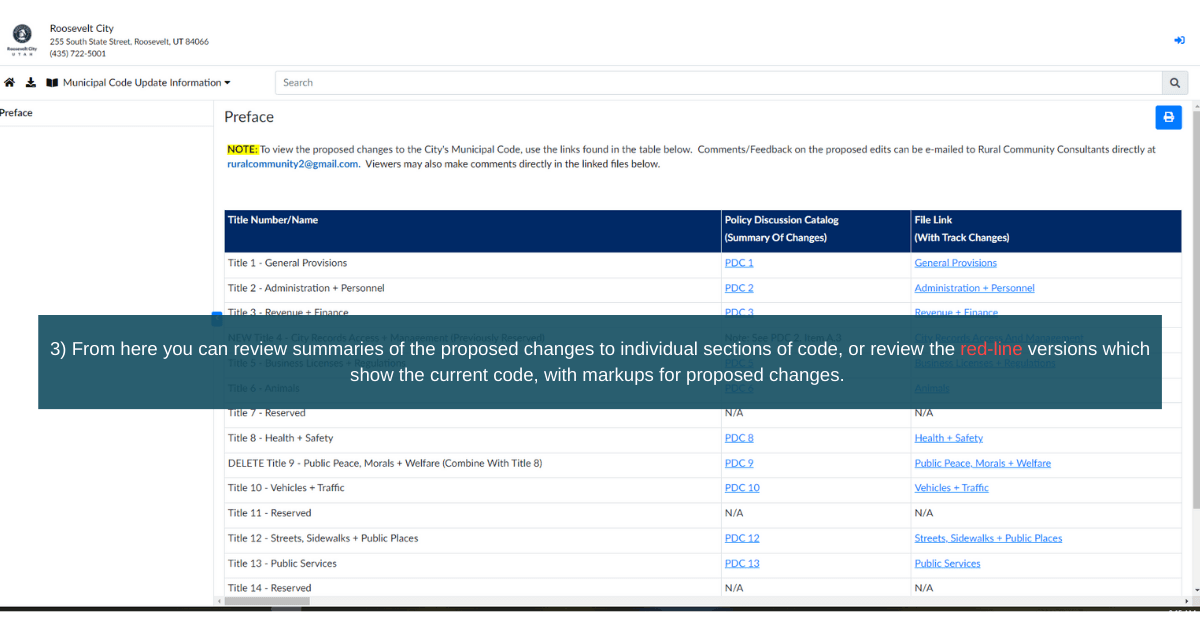Screen dimensions: 1200x630
Task: Click the Home icon in the navigation bar
Action: click(9, 82)
